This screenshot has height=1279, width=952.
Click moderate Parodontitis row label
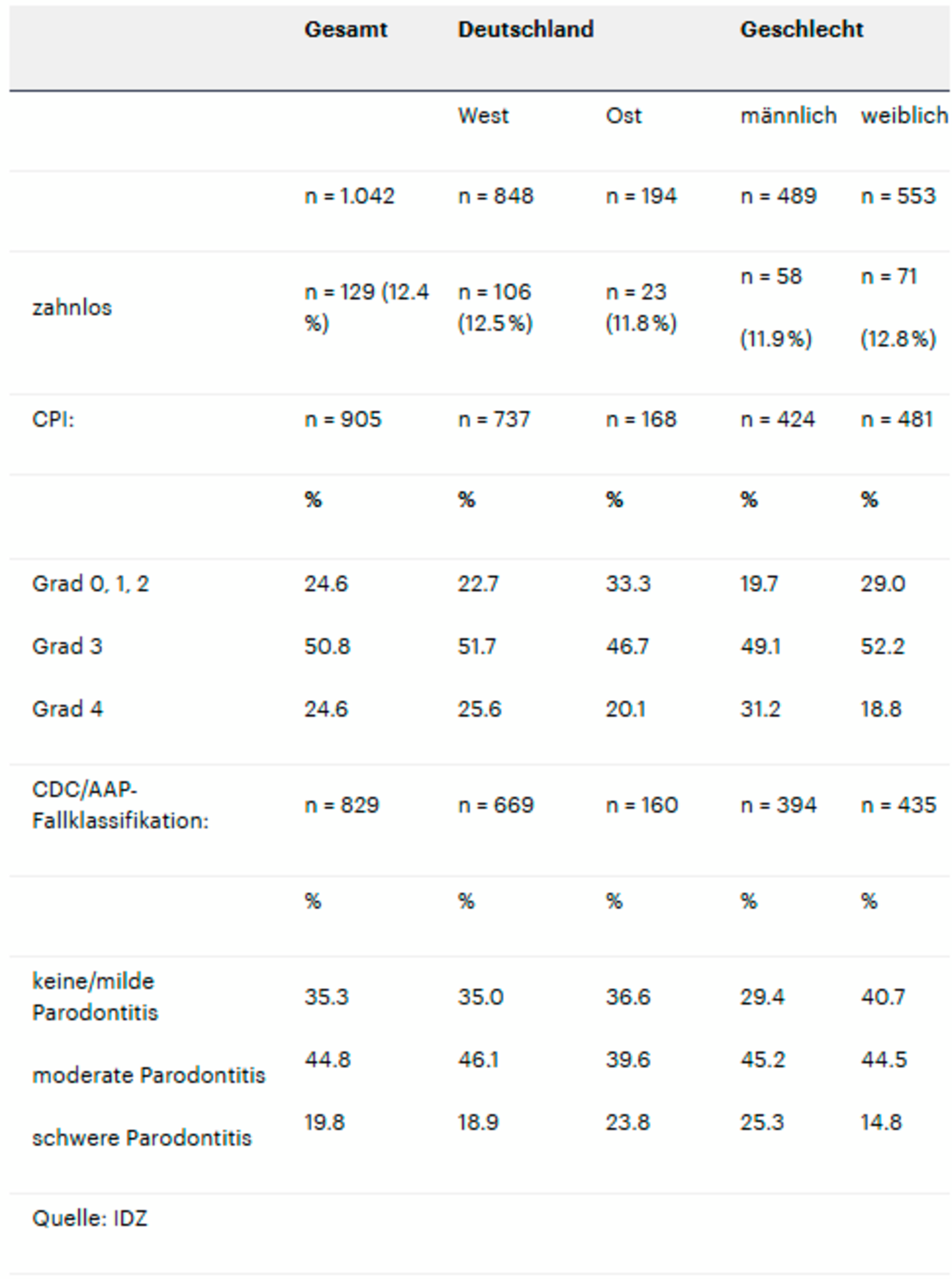click(x=149, y=1075)
